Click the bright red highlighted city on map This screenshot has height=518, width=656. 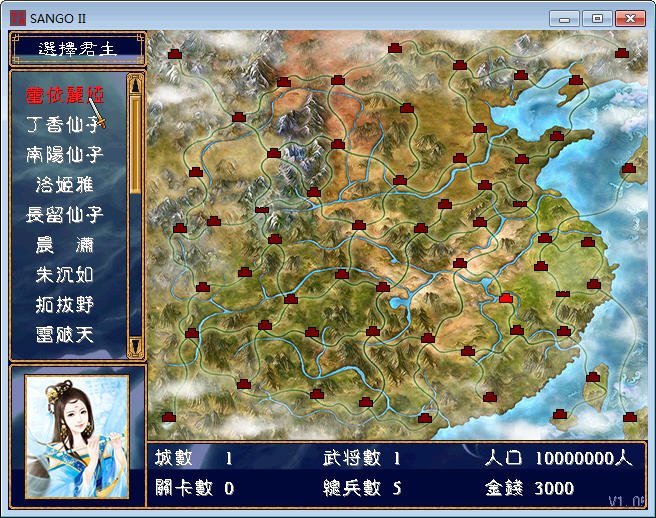click(x=506, y=298)
